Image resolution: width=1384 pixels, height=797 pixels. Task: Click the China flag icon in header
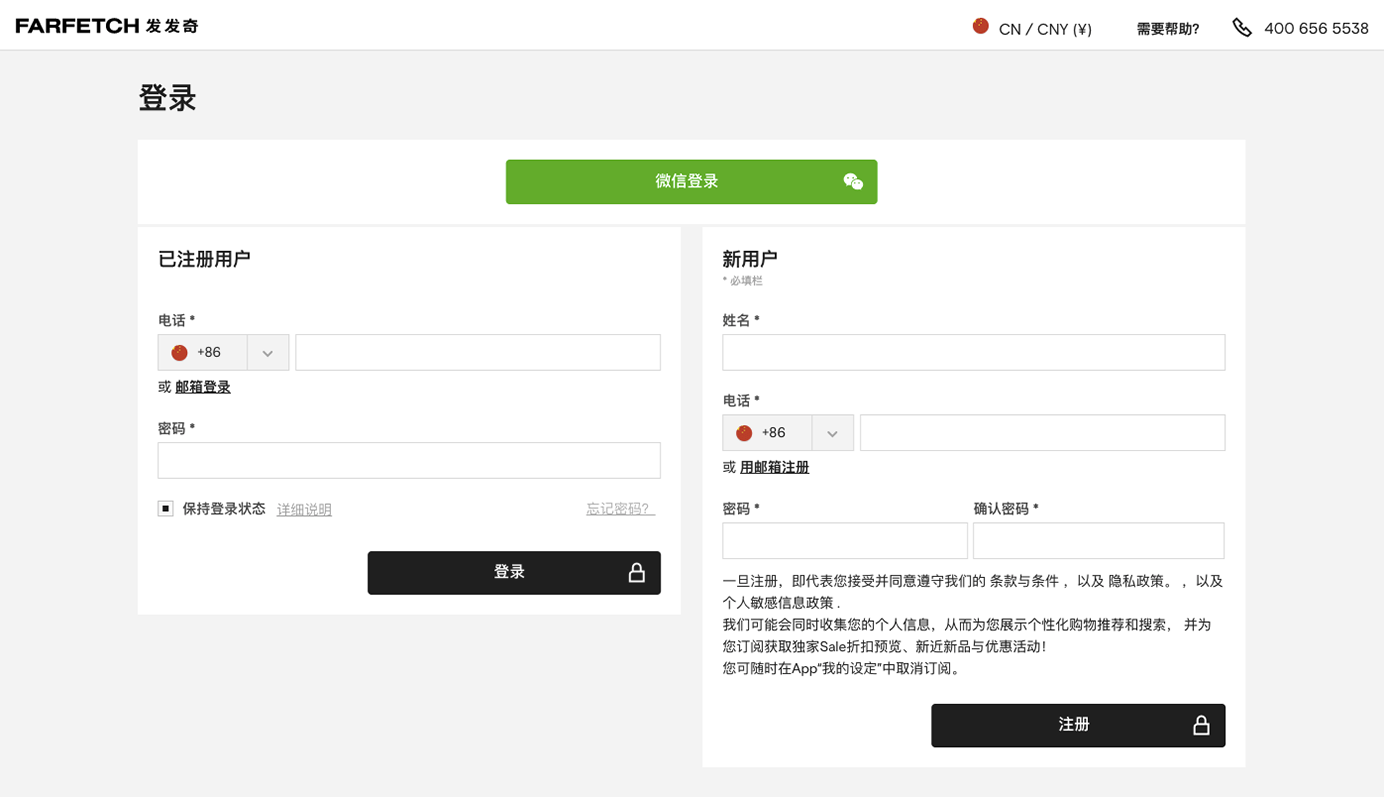tap(981, 26)
